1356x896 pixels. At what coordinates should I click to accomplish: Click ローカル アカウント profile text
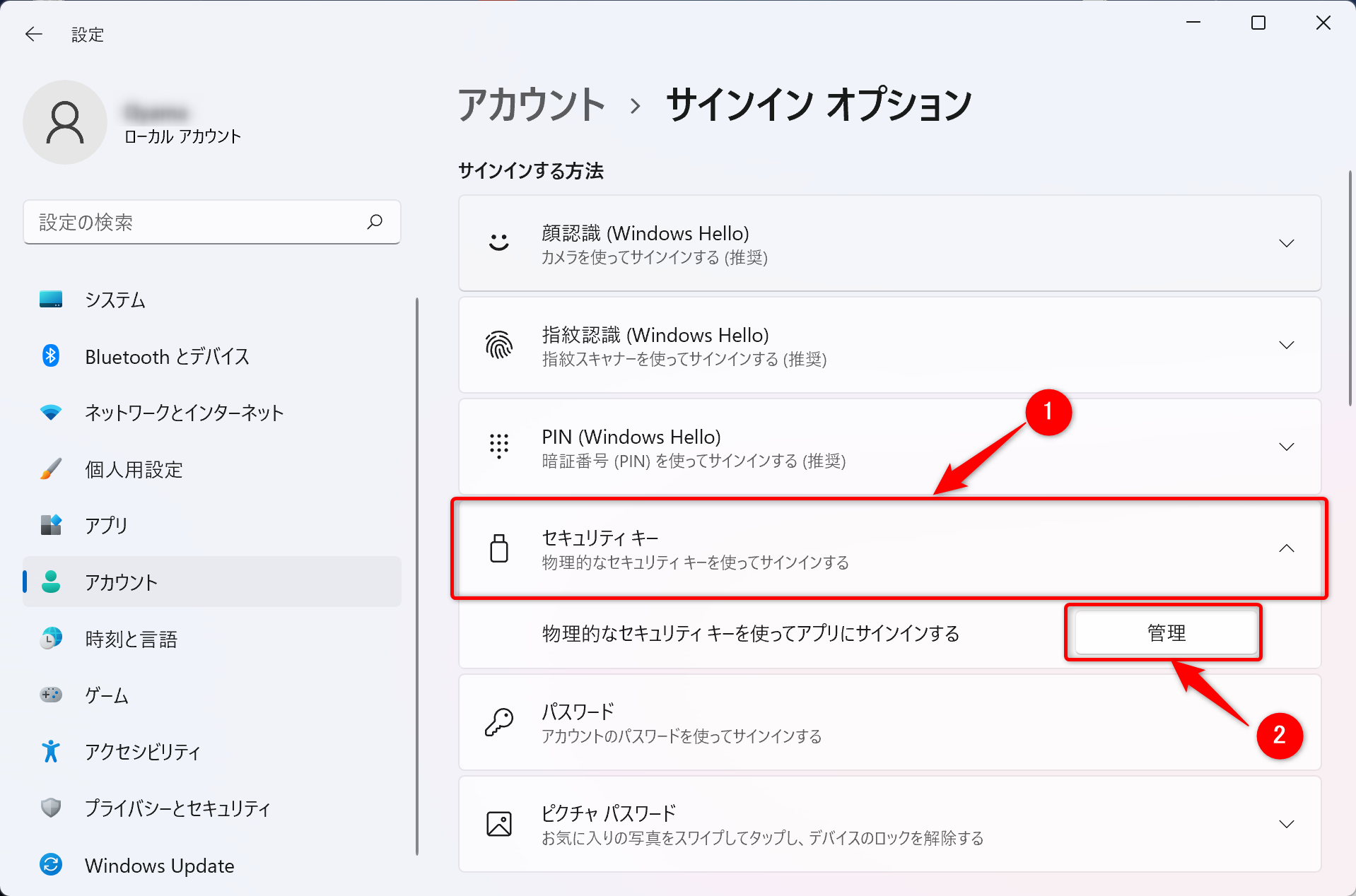(182, 136)
